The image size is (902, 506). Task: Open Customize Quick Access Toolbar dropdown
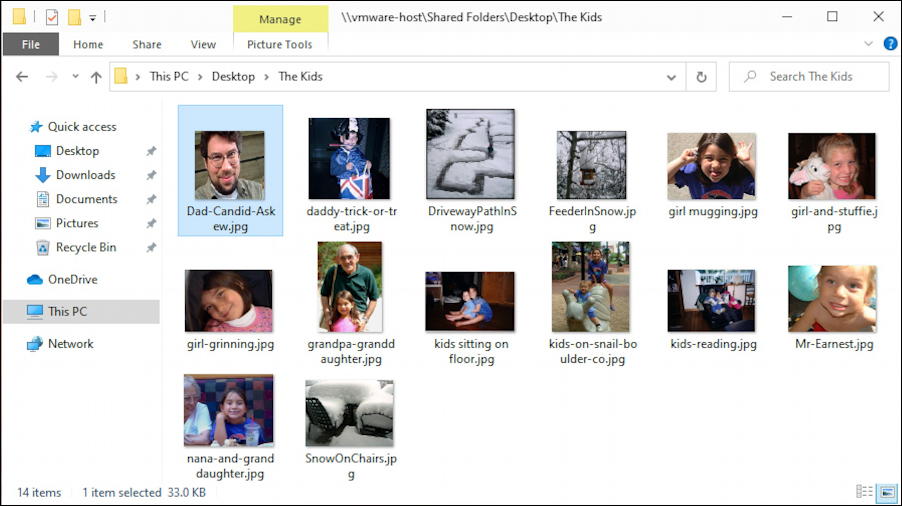coord(93,17)
